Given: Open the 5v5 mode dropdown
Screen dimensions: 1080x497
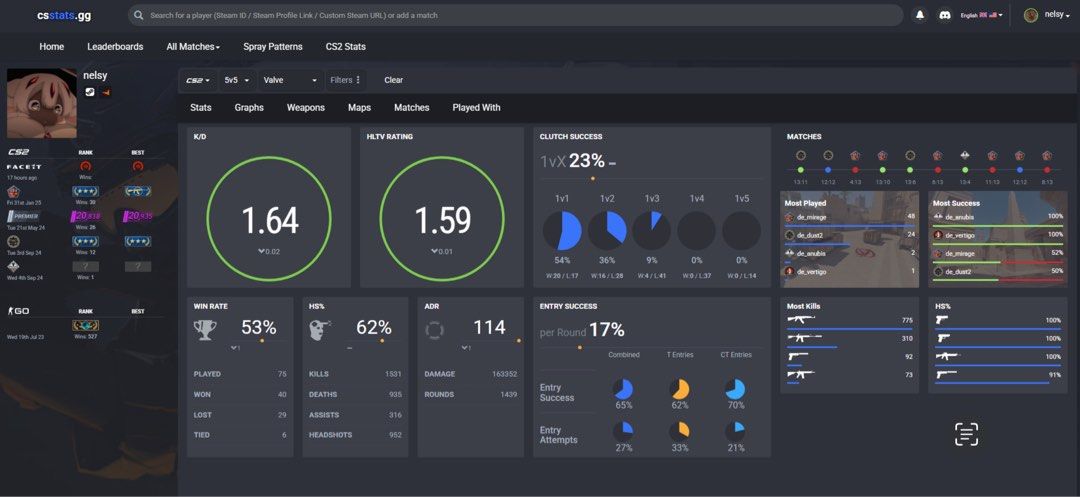Looking at the screenshot, I should pyautogui.click(x=238, y=80).
